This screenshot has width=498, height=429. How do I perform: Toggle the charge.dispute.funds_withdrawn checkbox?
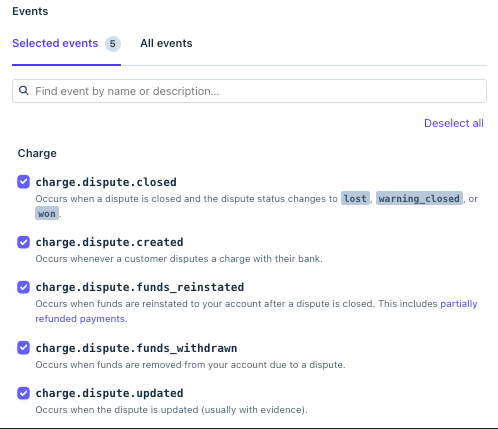23,348
